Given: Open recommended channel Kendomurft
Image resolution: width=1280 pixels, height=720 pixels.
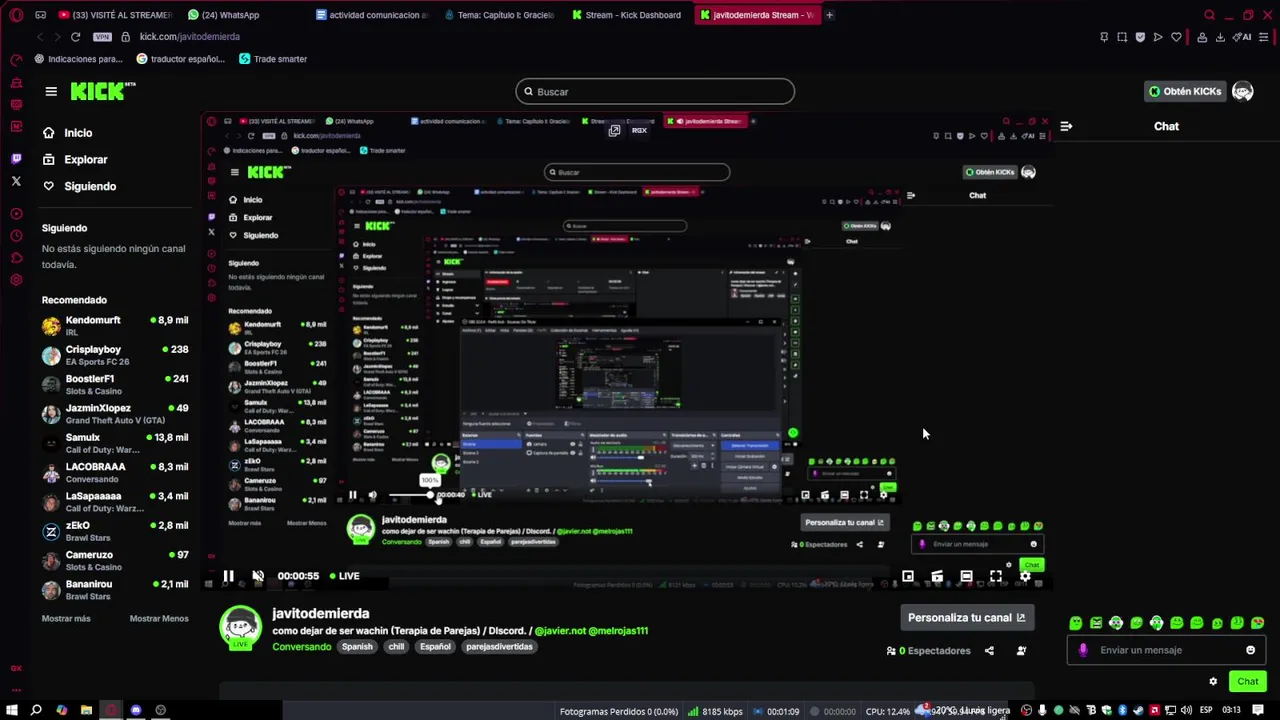Looking at the screenshot, I should click(115, 326).
